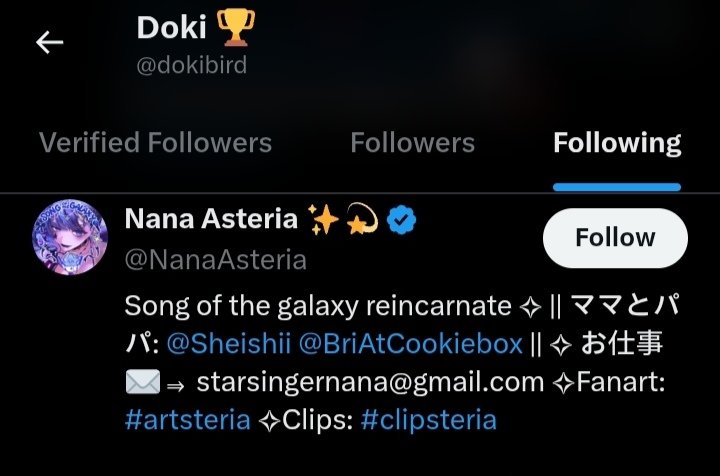Open the #artsteria hashtag

pos(187,419)
